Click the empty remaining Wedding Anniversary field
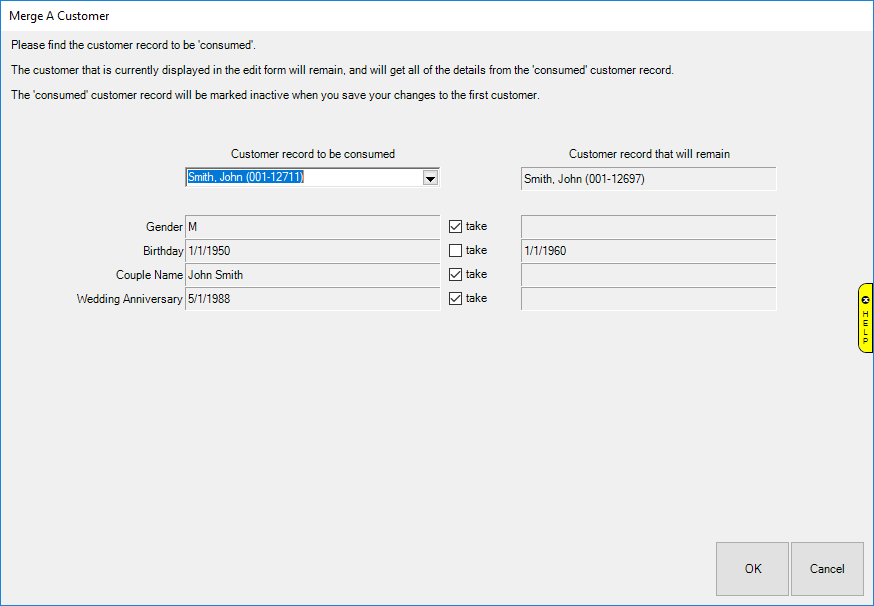Screen dimensions: 874x606 tap(648, 299)
